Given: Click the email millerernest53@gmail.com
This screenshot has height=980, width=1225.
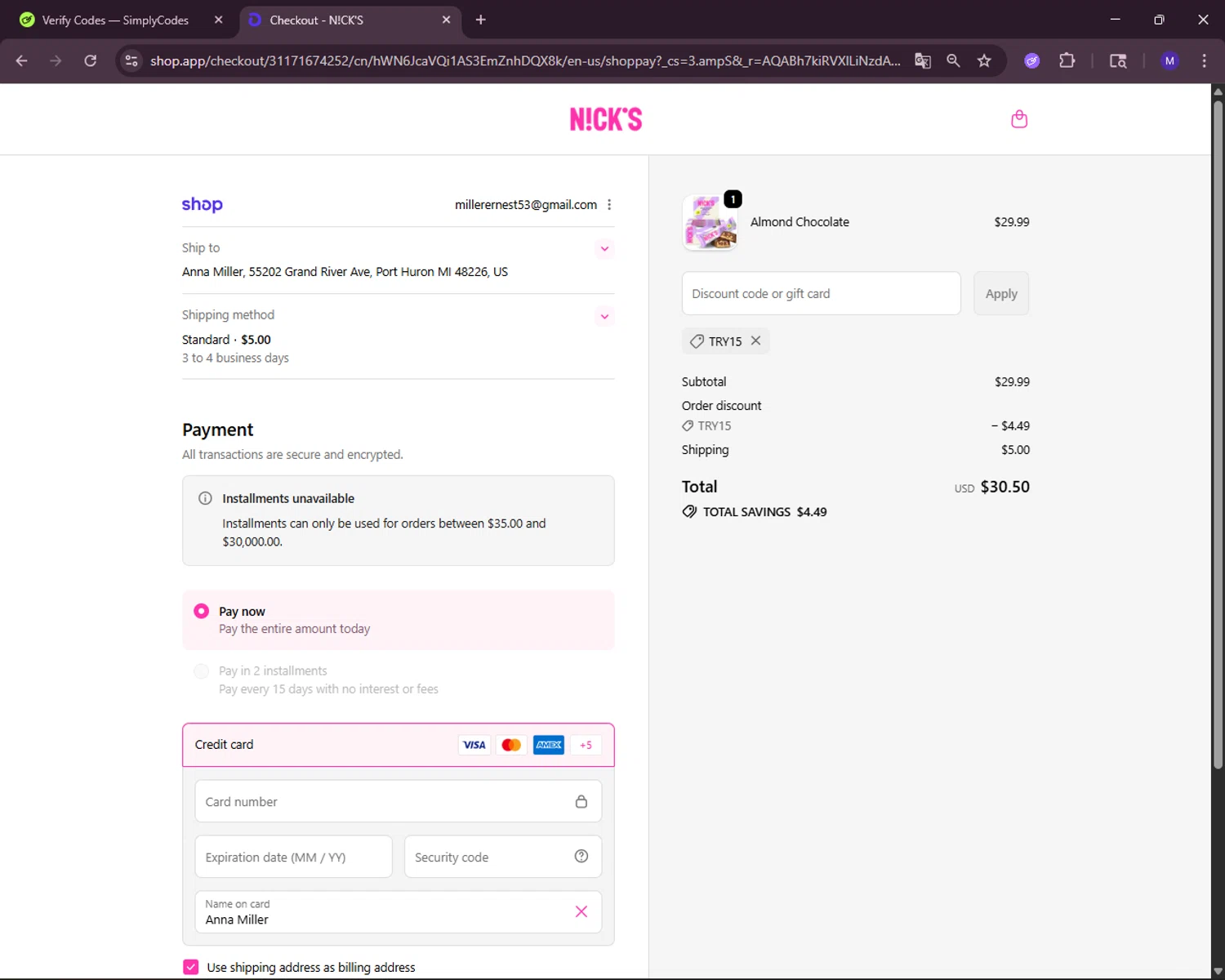Looking at the screenshot, I should pos(526,205).
